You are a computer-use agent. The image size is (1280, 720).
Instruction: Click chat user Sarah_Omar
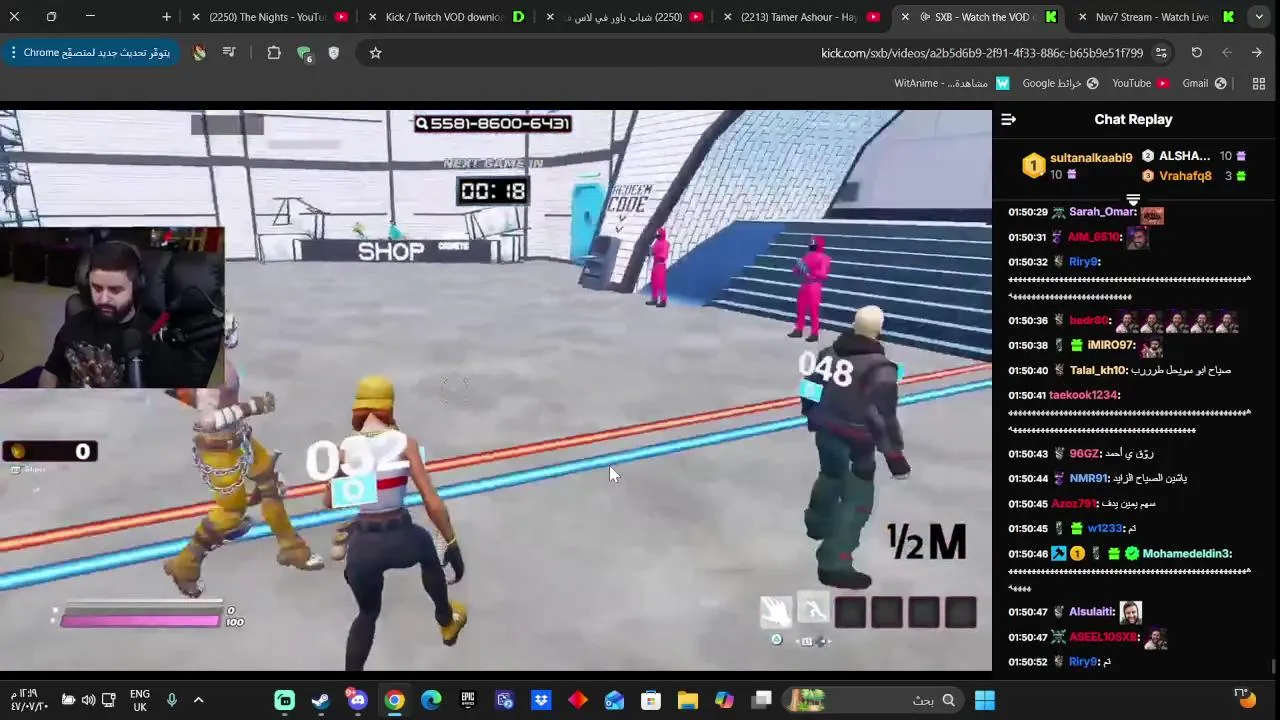pyautogui.click(x=1102, y=212)
